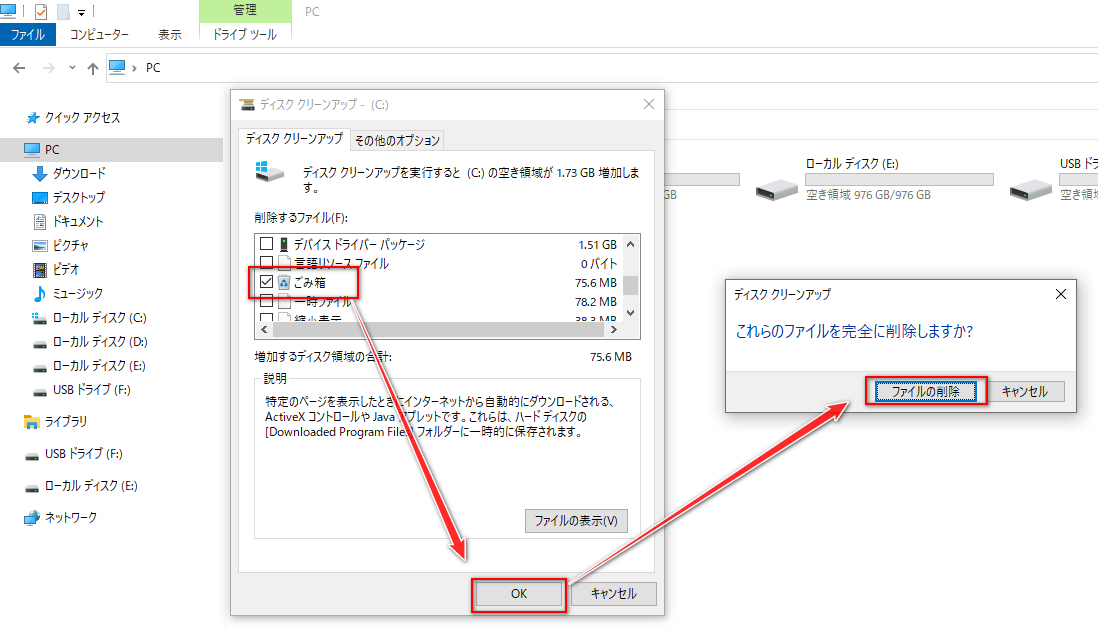Click ファイルの表示(V) to view files
The image size is (1098, 632).
point(576,520)
